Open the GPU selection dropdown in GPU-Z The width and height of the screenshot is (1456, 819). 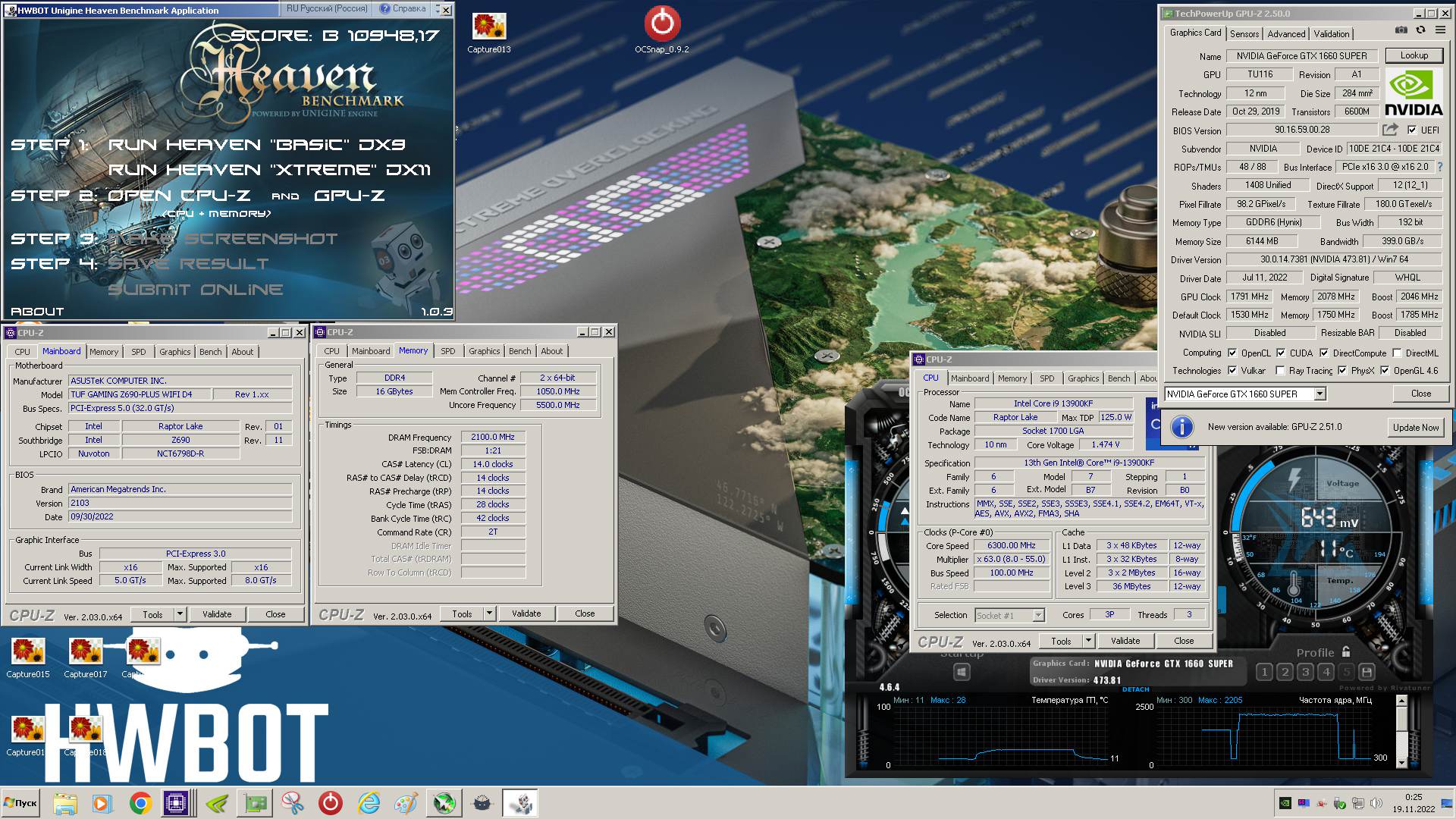point(1319,394)
